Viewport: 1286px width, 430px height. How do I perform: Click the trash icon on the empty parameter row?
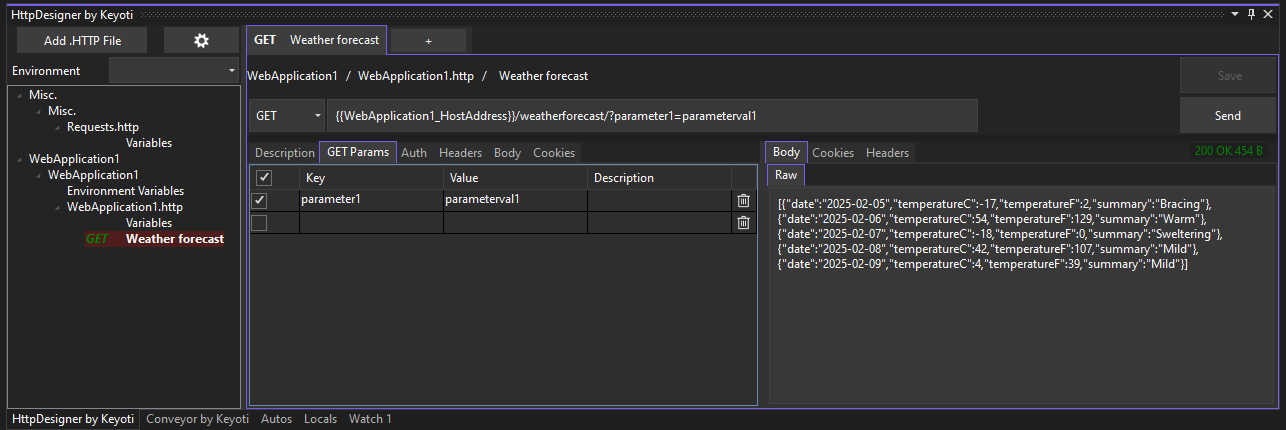tap(743, 222)
